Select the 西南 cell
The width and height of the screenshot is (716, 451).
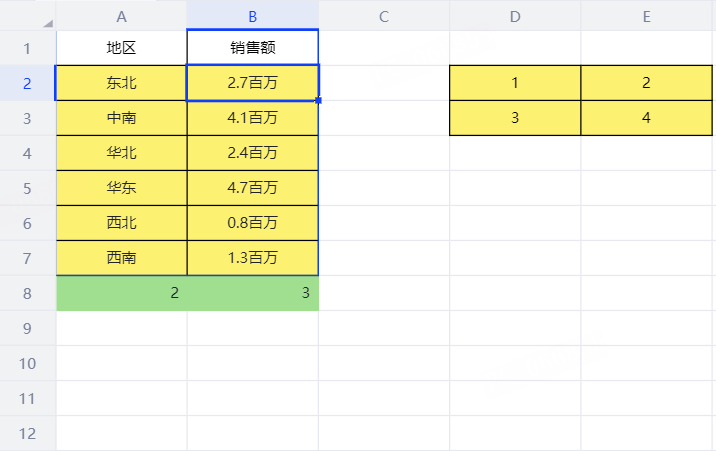click(121, 258)
